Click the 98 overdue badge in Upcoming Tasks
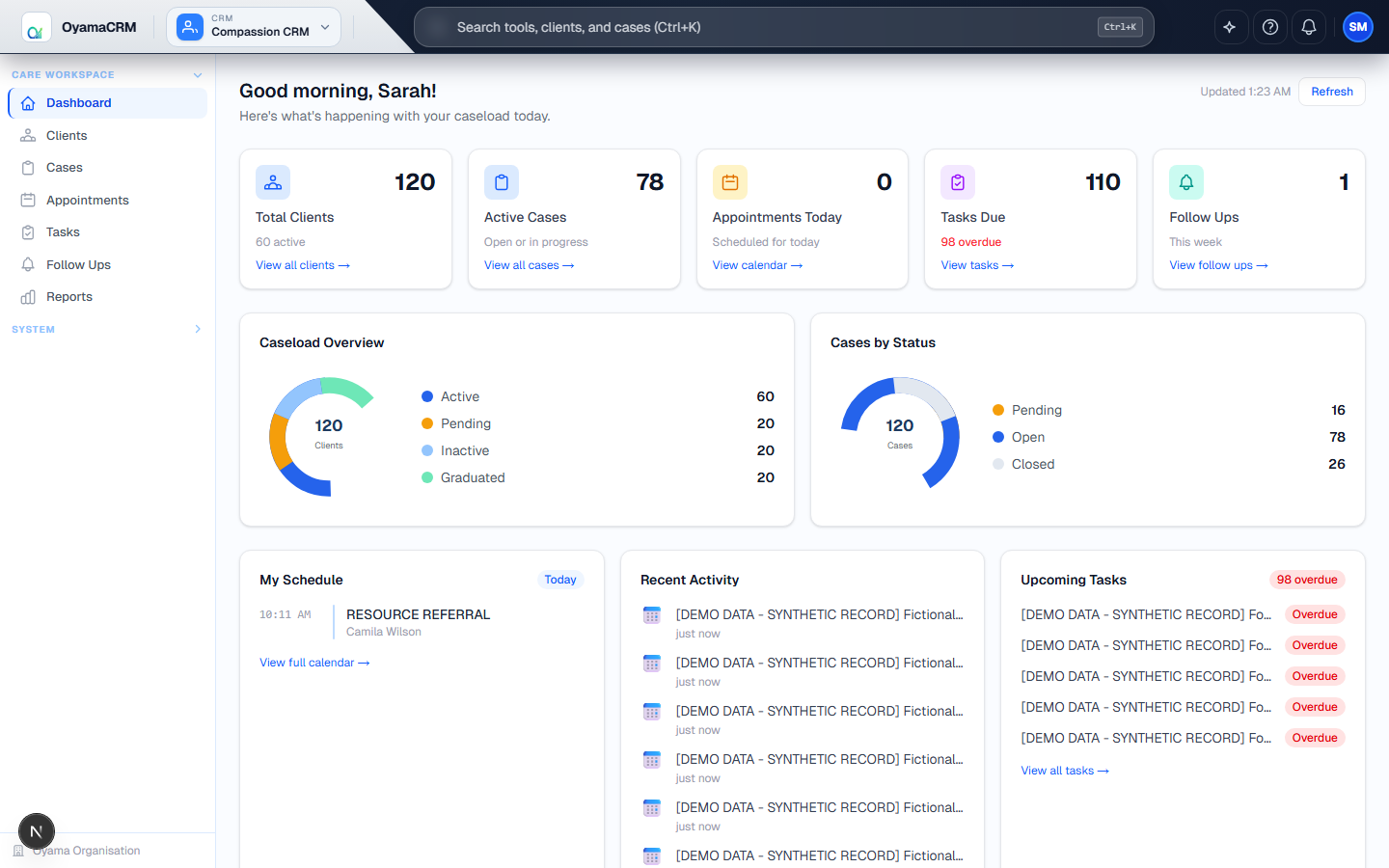 point(1307,580)
